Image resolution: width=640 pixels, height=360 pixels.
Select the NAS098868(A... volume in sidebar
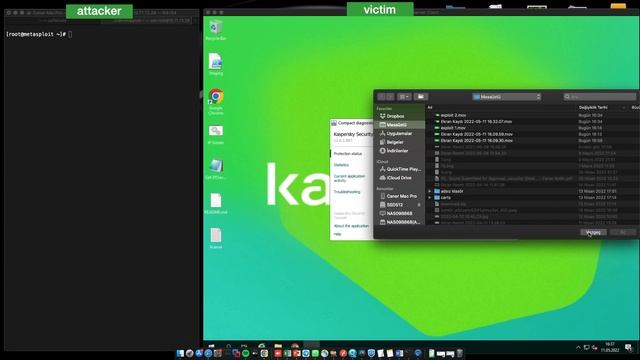coord(402,222)
